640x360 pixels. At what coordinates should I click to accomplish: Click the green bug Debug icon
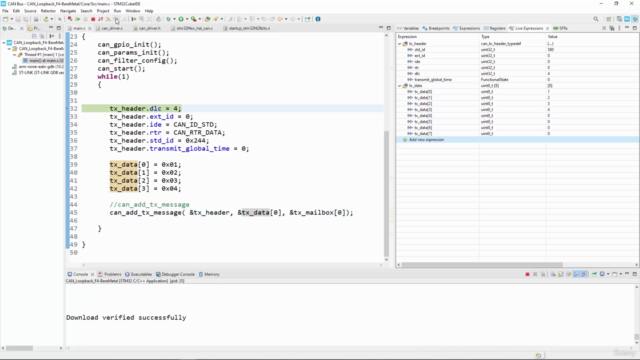(168, 19)
